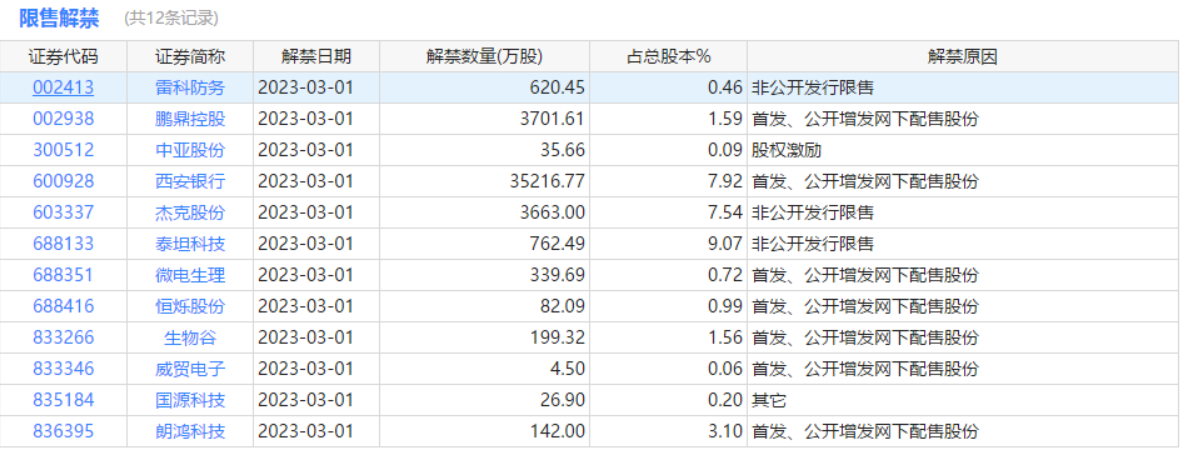Image resolution: width=1187 pixels, height=452 pixels.
Task: Select share percentage 1.59
Action: click(725, 119)
